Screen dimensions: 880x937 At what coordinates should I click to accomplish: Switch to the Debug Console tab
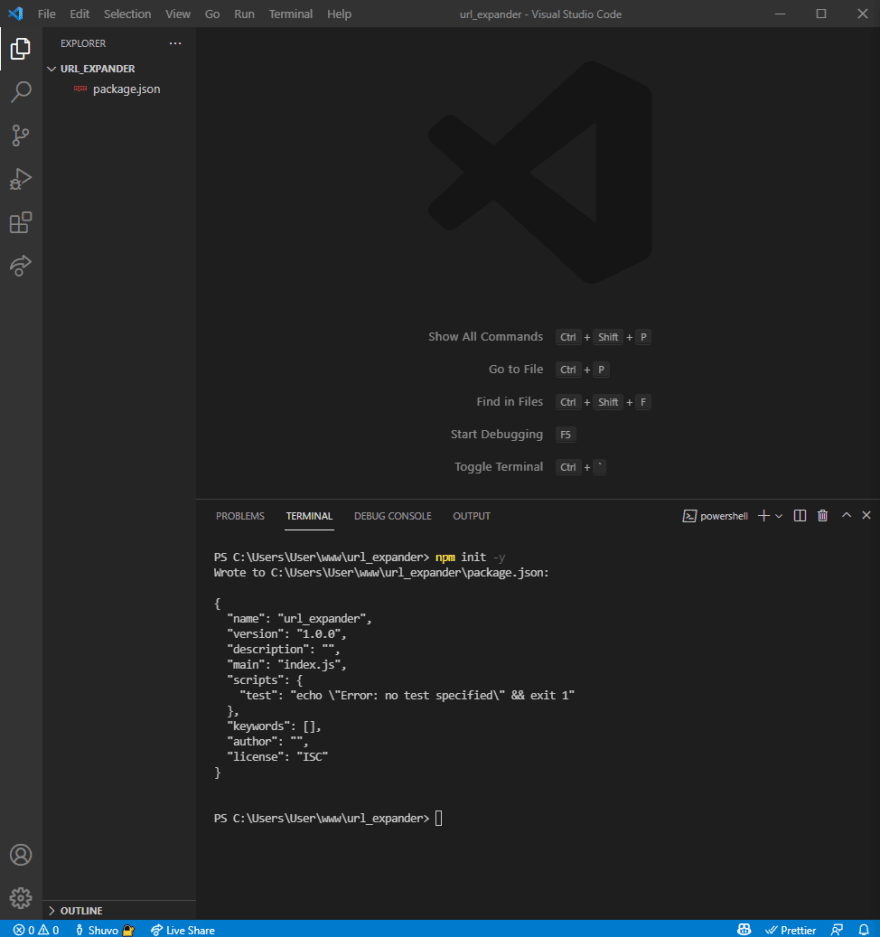click(x=393, y=516)
